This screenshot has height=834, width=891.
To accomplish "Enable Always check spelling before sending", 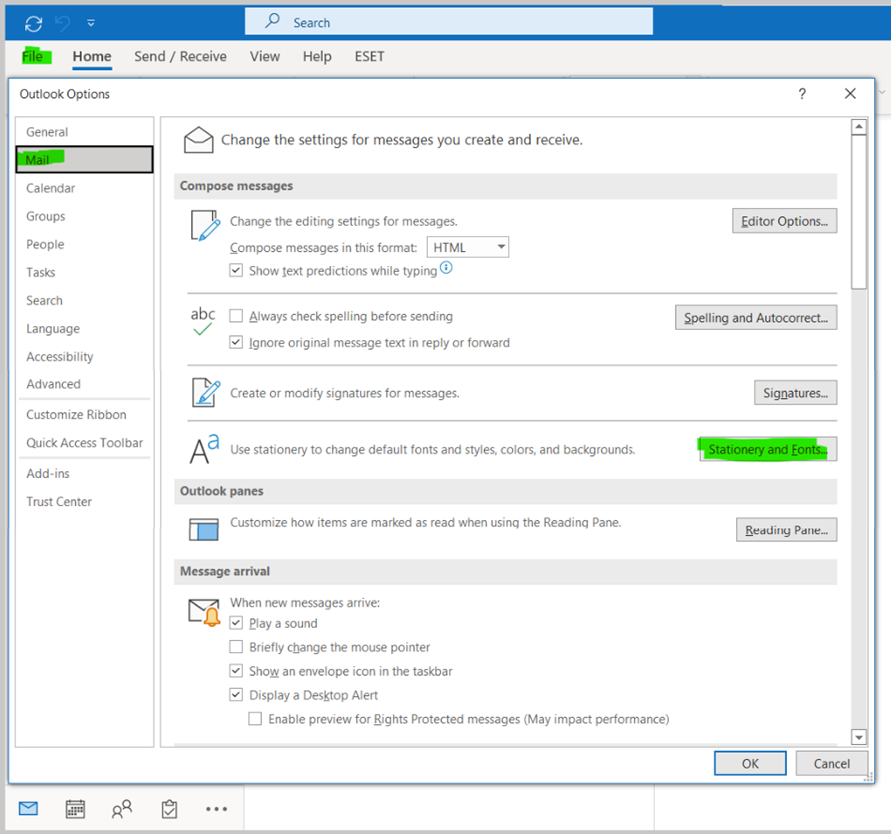I will [236, 315].
